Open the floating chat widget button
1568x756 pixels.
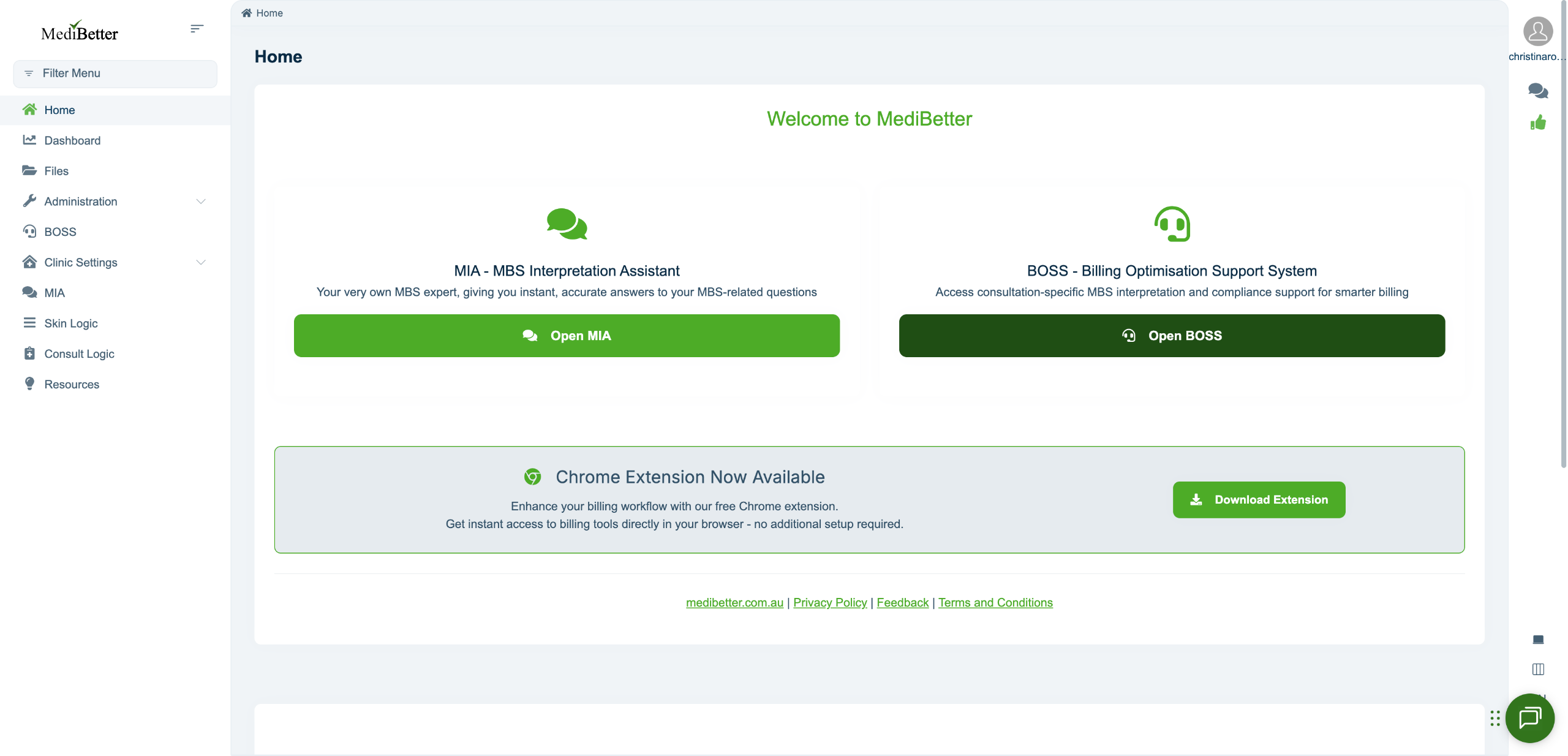(1529, 717)
